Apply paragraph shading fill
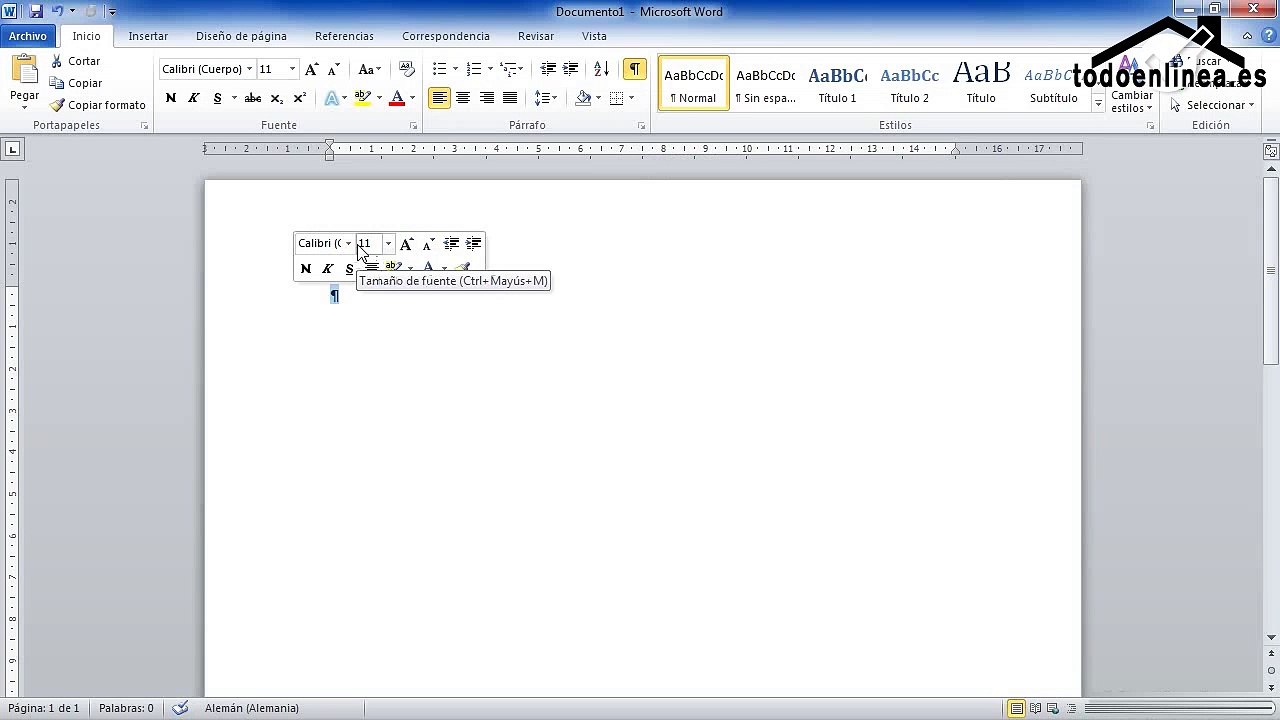The image size is (1280, 720). pyautogui.click(x=583, y=98)
